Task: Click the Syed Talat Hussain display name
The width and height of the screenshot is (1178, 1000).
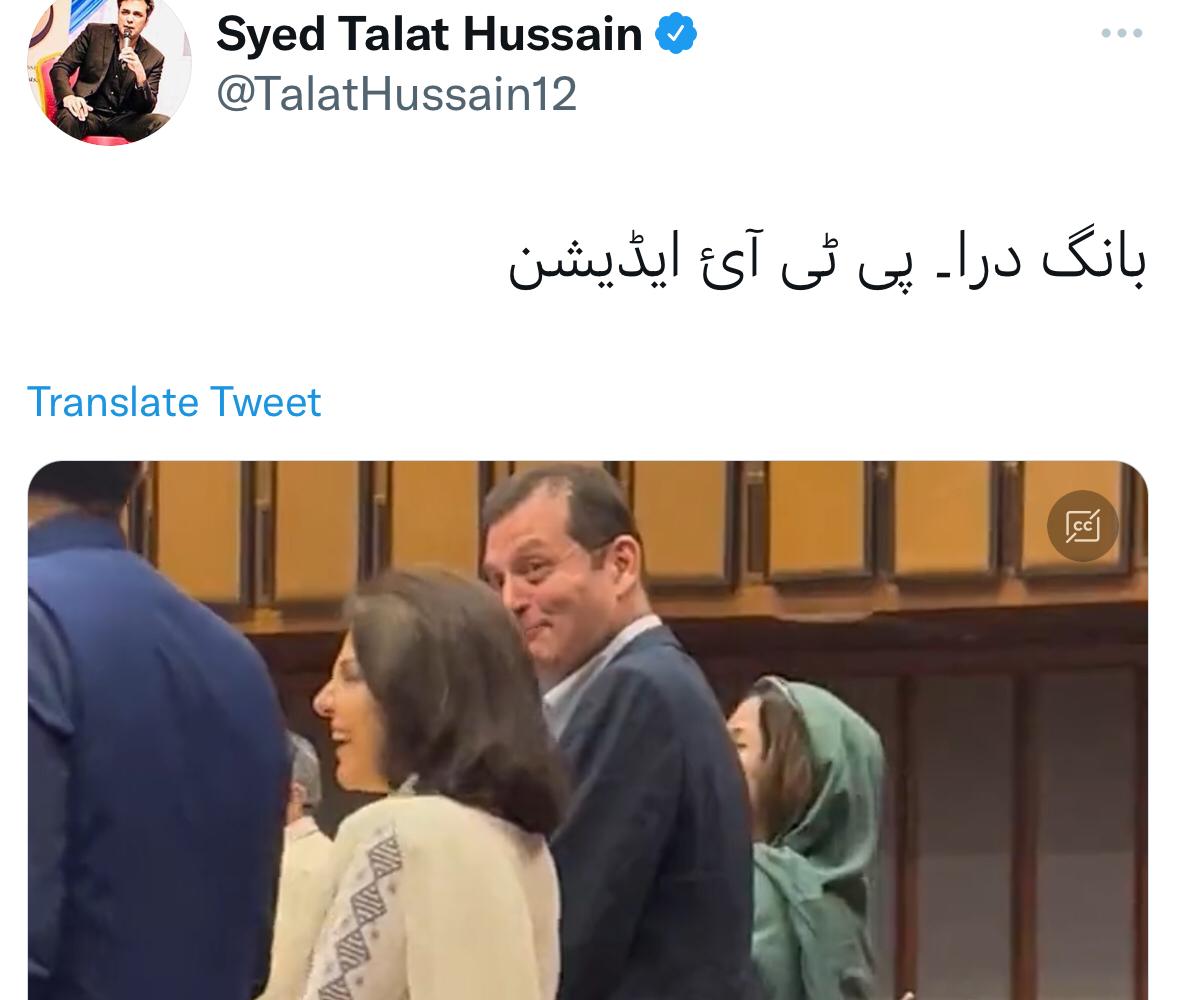Action: pos(429,35)
